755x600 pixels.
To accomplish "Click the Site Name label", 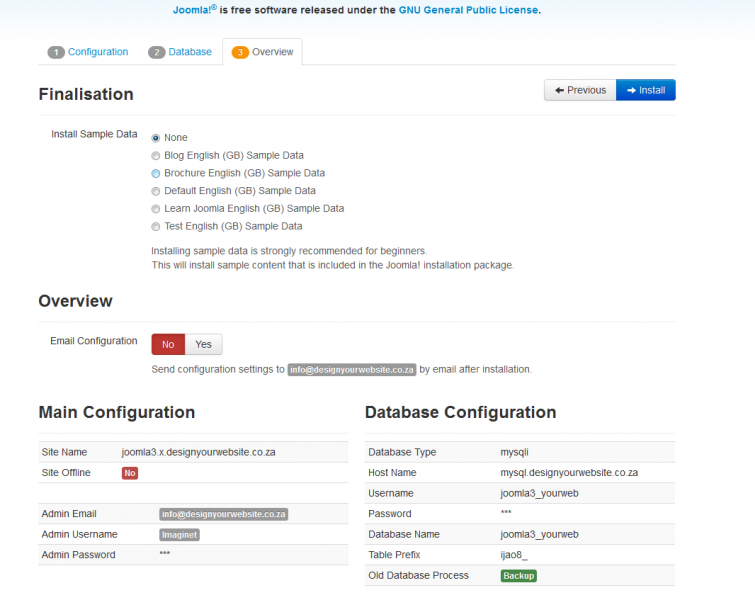I will [65, 452].
